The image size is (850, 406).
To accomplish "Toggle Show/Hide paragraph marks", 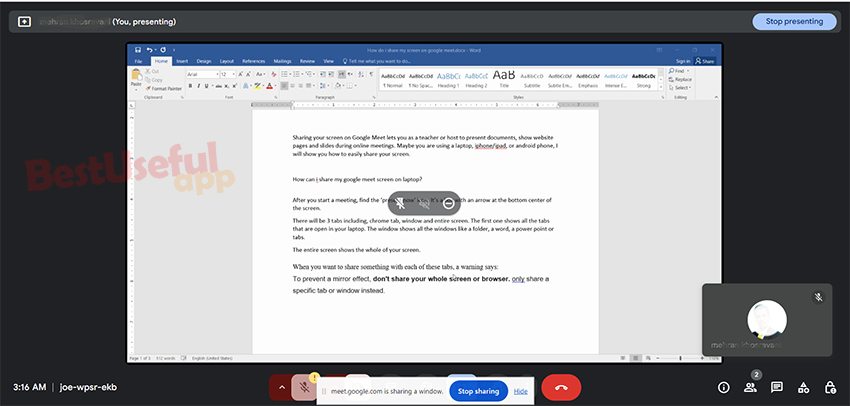I will (371, 74).
